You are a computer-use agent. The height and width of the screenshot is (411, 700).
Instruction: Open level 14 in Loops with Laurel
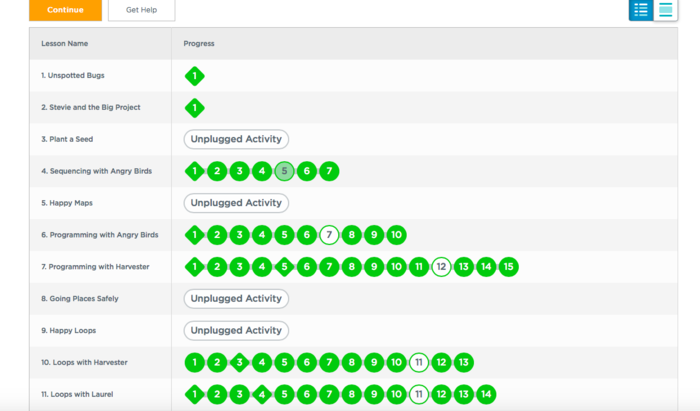[486, 394]
